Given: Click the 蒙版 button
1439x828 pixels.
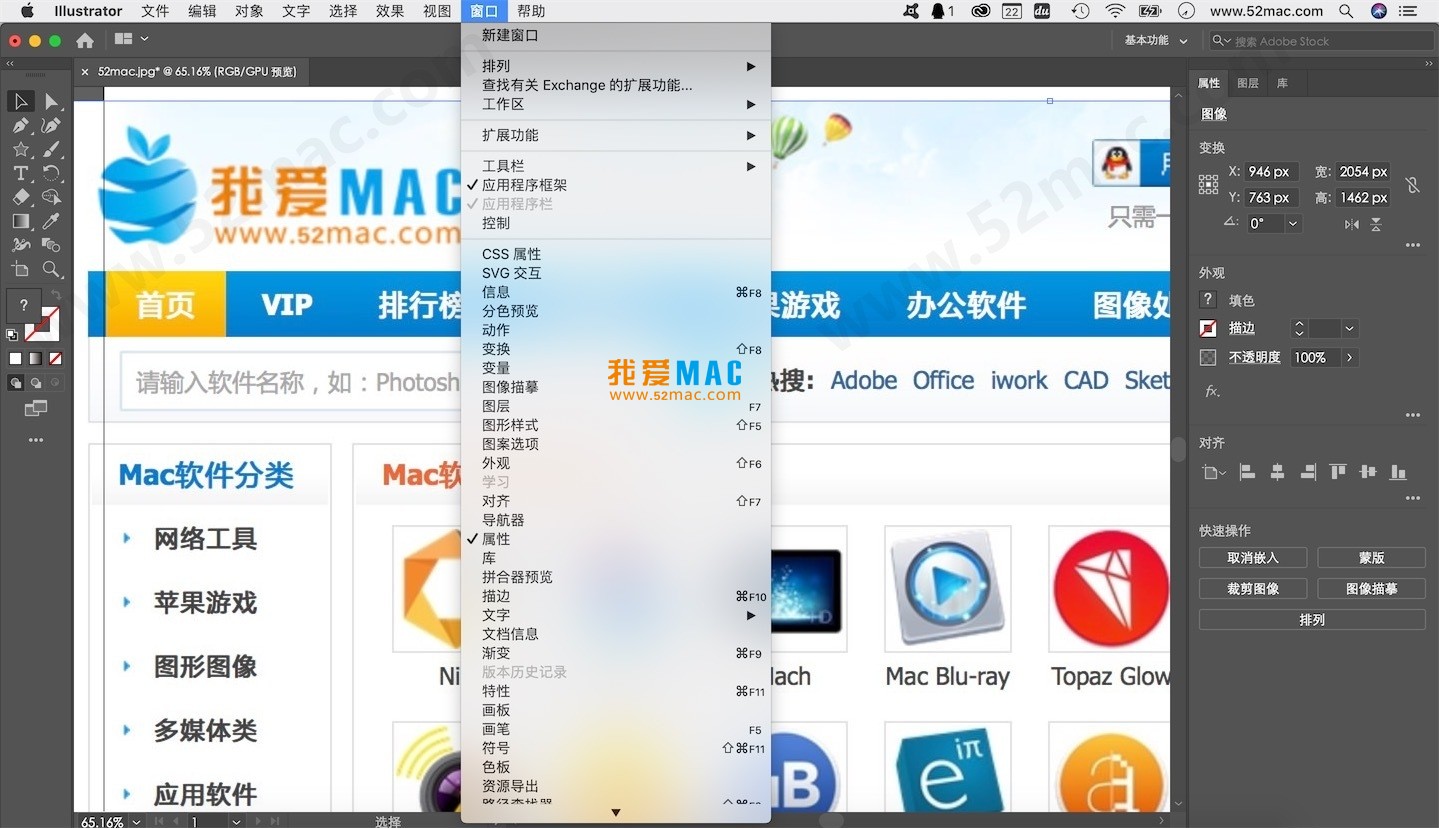Looking at the screenshot, I should point(1371,558).
